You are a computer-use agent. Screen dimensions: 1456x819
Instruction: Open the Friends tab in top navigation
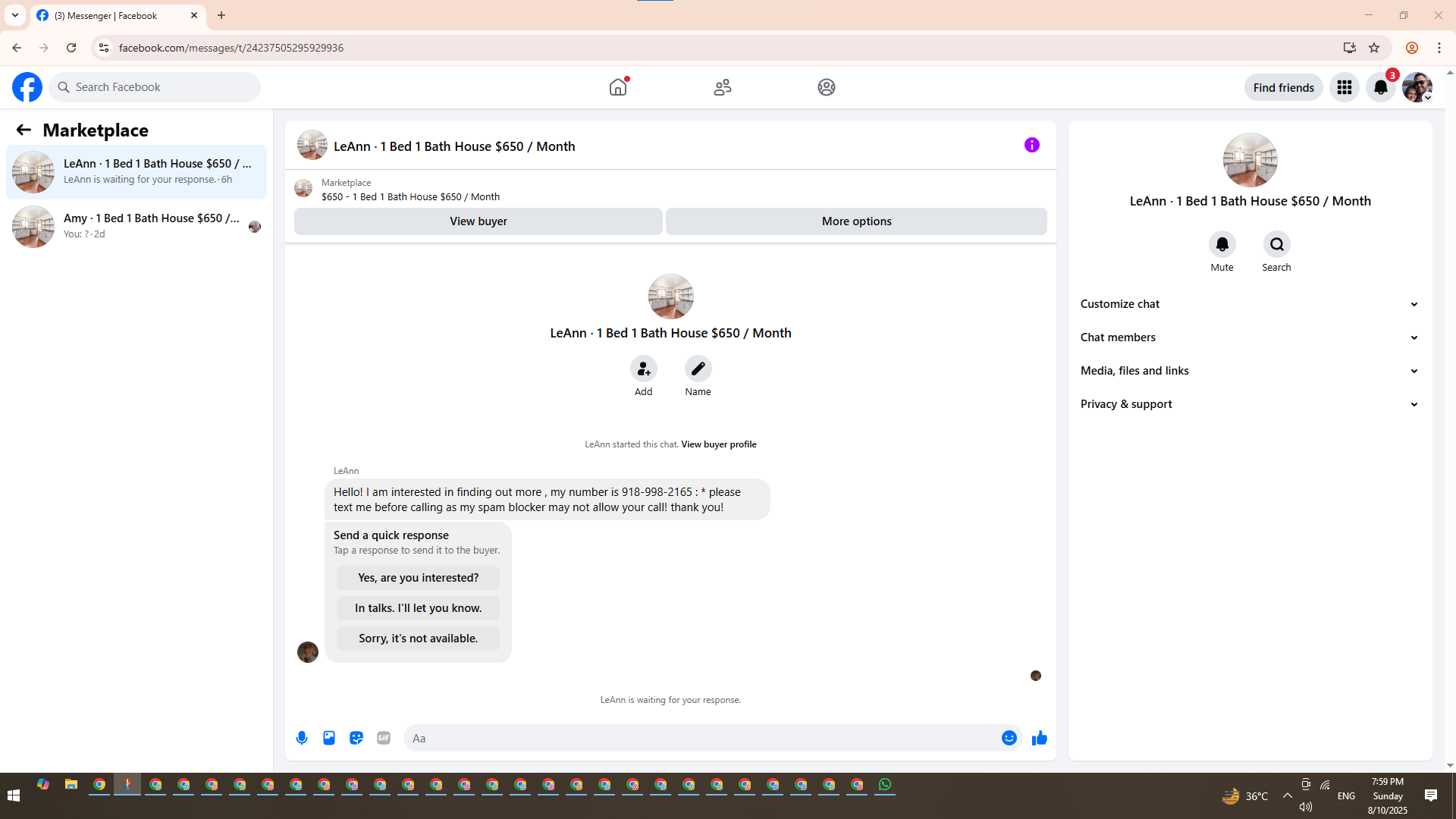tap(722, 87)
